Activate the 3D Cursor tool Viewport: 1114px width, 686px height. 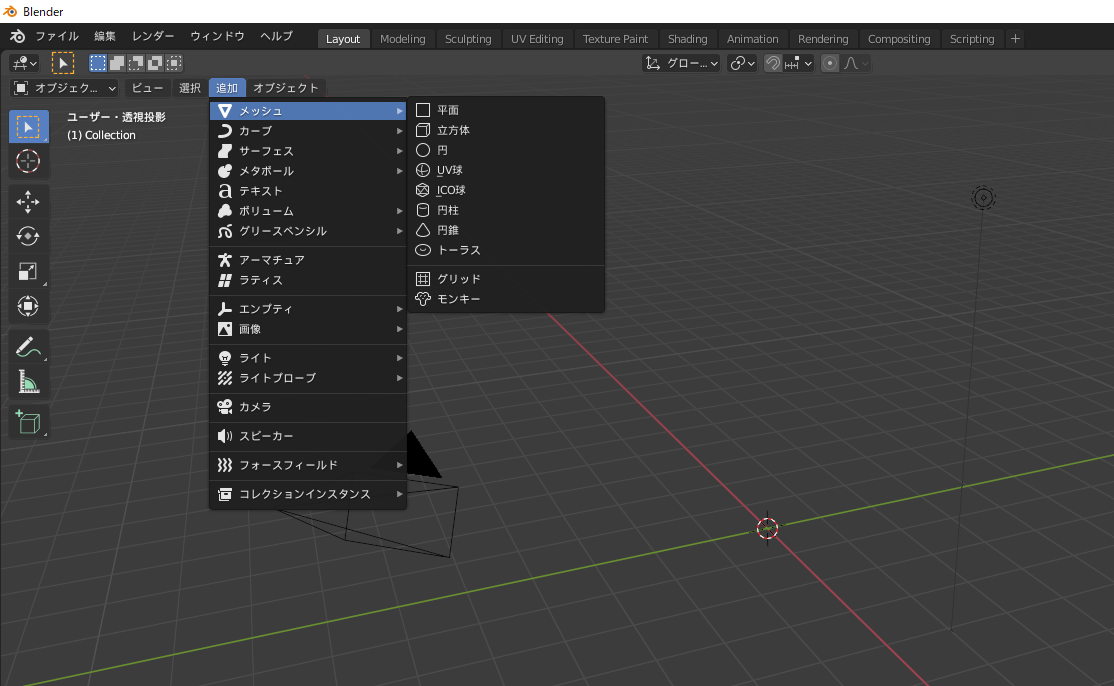28,161
